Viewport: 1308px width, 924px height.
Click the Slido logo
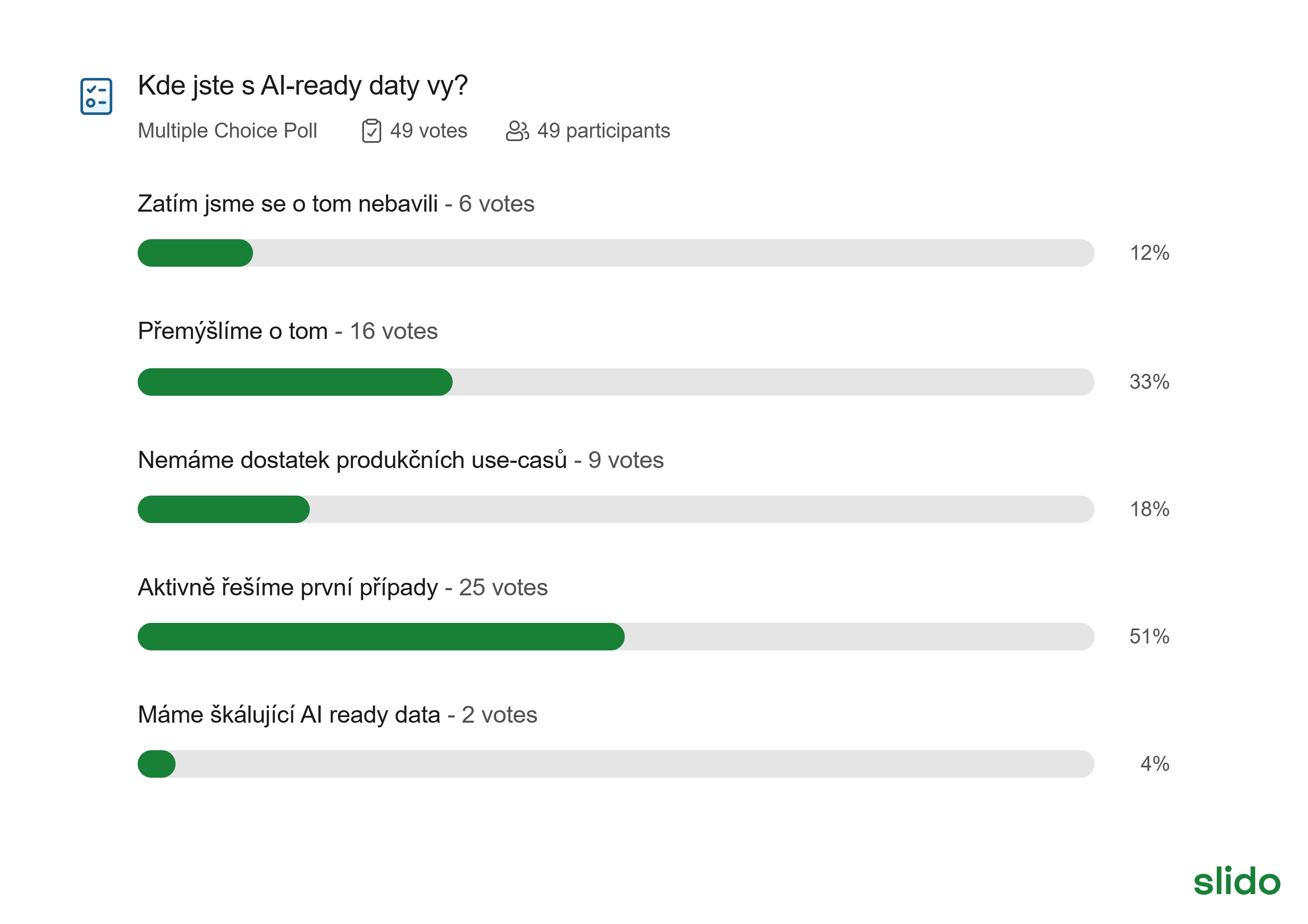click(x=1236, y=881)
